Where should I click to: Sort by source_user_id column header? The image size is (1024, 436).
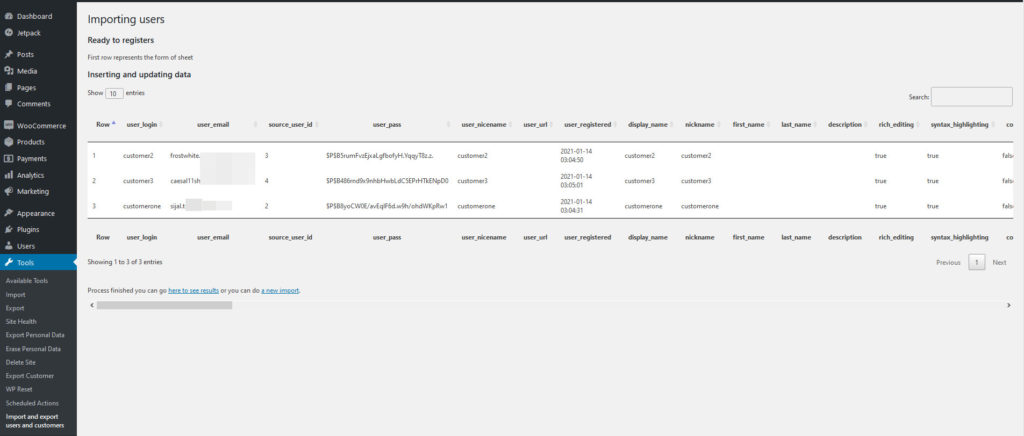pos(291,124)
